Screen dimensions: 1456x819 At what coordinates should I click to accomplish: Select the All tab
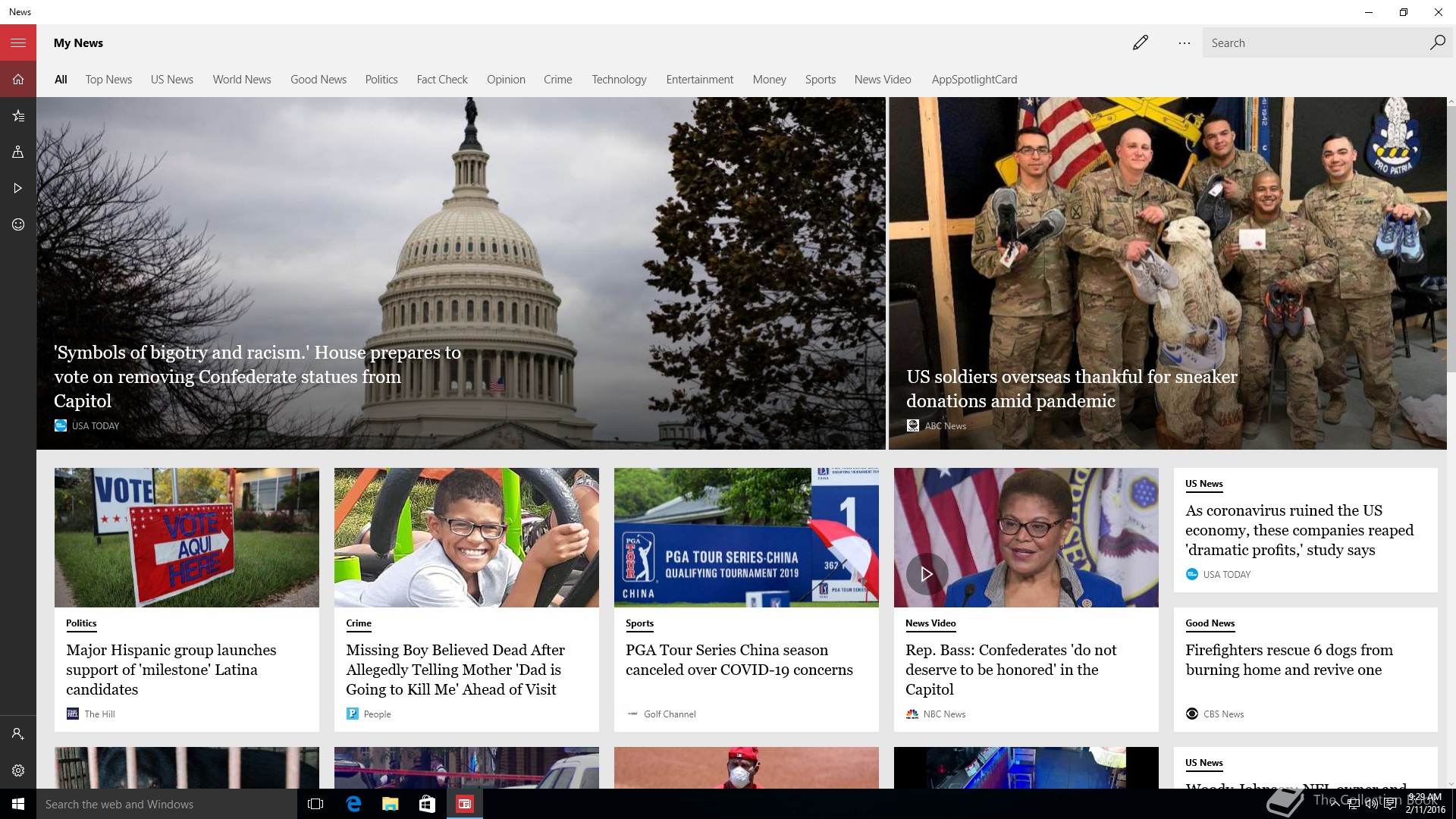tap(61, 80)
